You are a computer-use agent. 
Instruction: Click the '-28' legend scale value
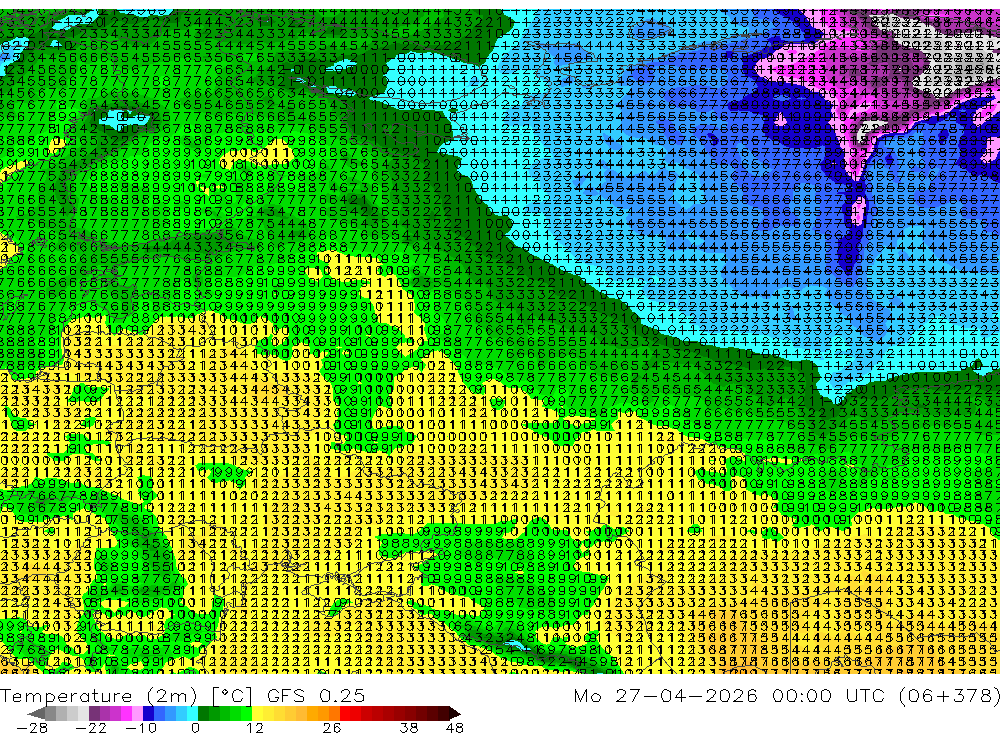click(32, 727)
